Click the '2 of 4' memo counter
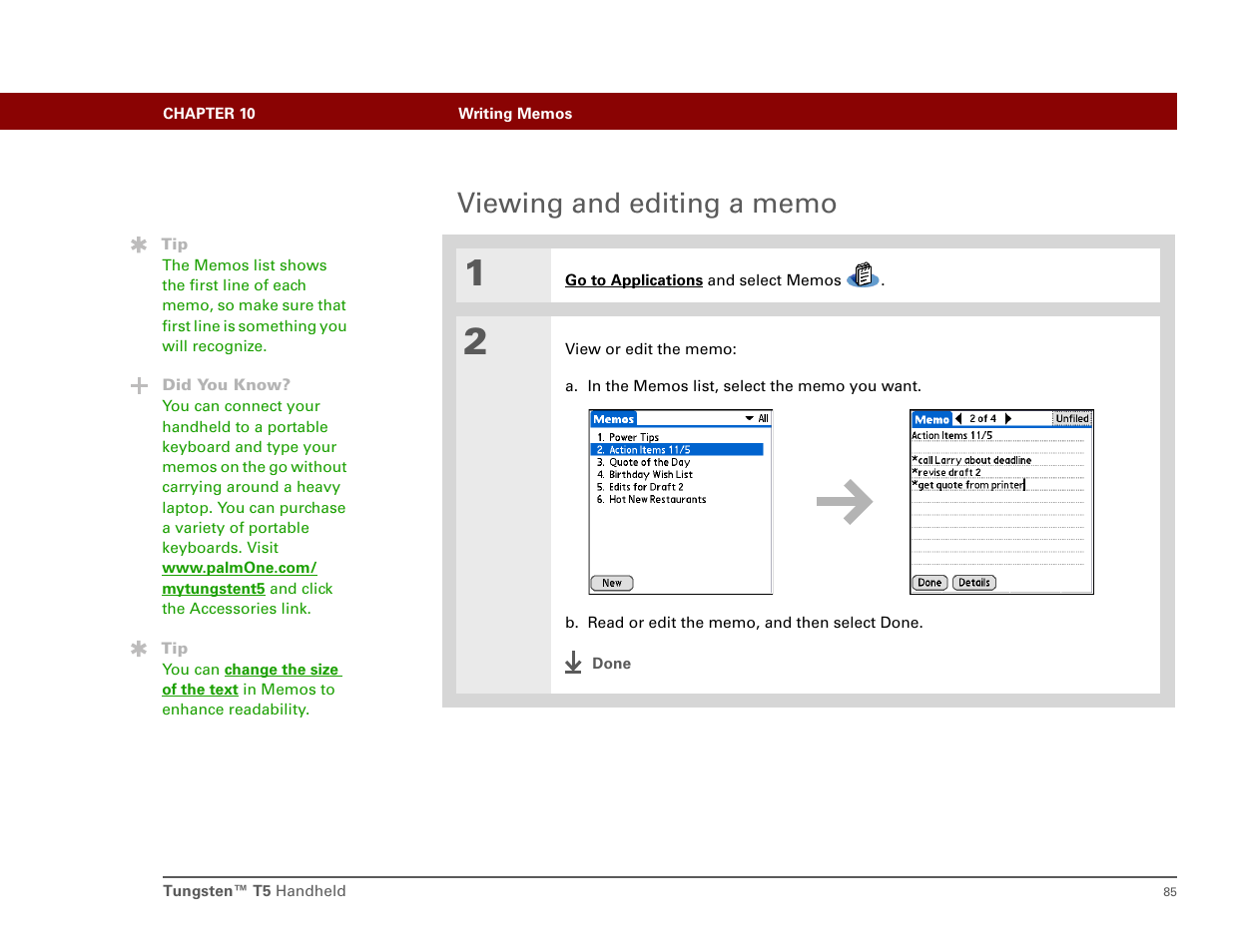This screenshot has height=952, width=1233. tap(982, 419)
